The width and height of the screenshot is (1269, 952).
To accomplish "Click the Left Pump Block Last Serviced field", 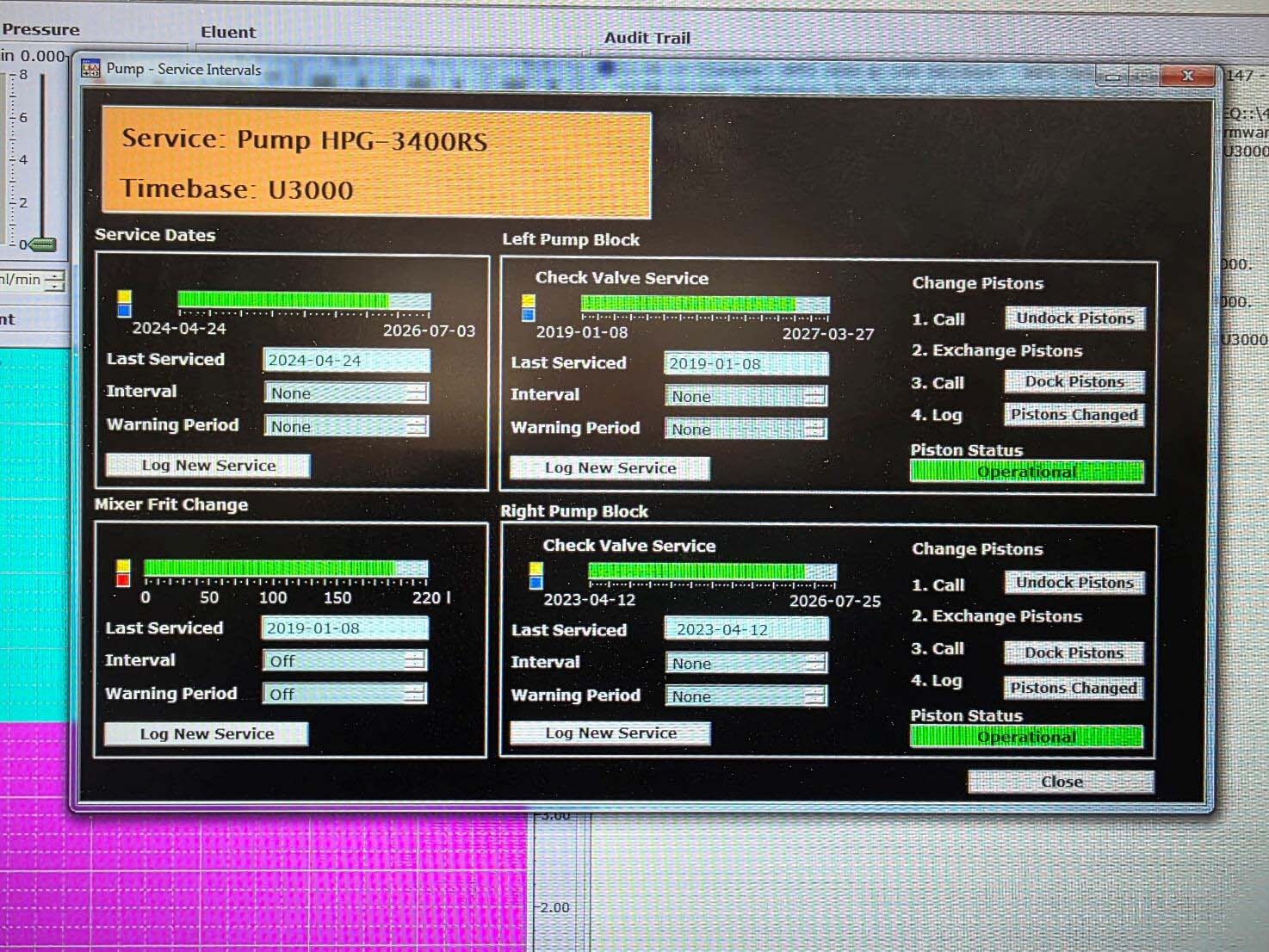I will [x=746, y=364].
